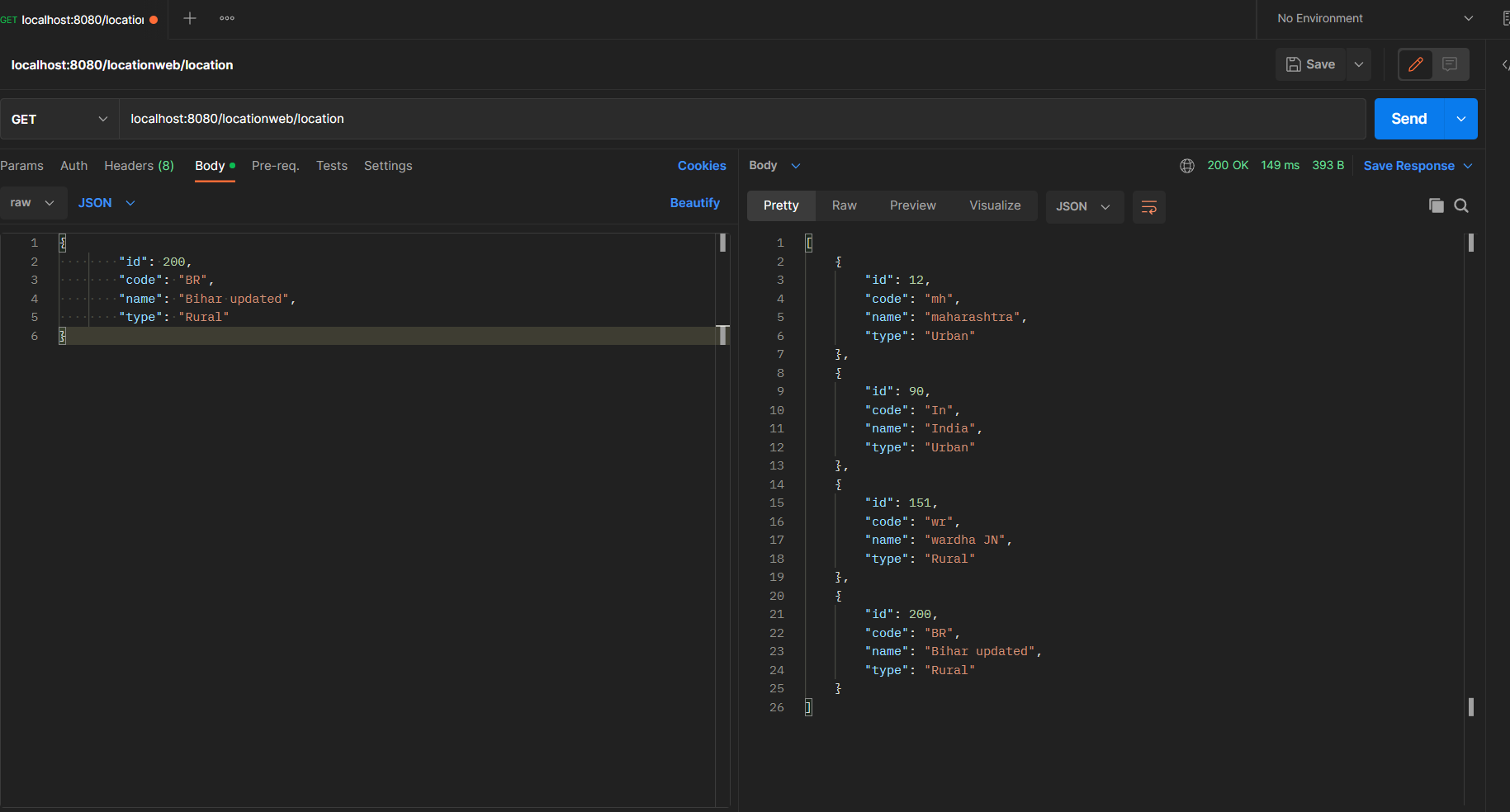1510x812 pixels.
Task: Open Cookies link
Action: coord(702,166)
